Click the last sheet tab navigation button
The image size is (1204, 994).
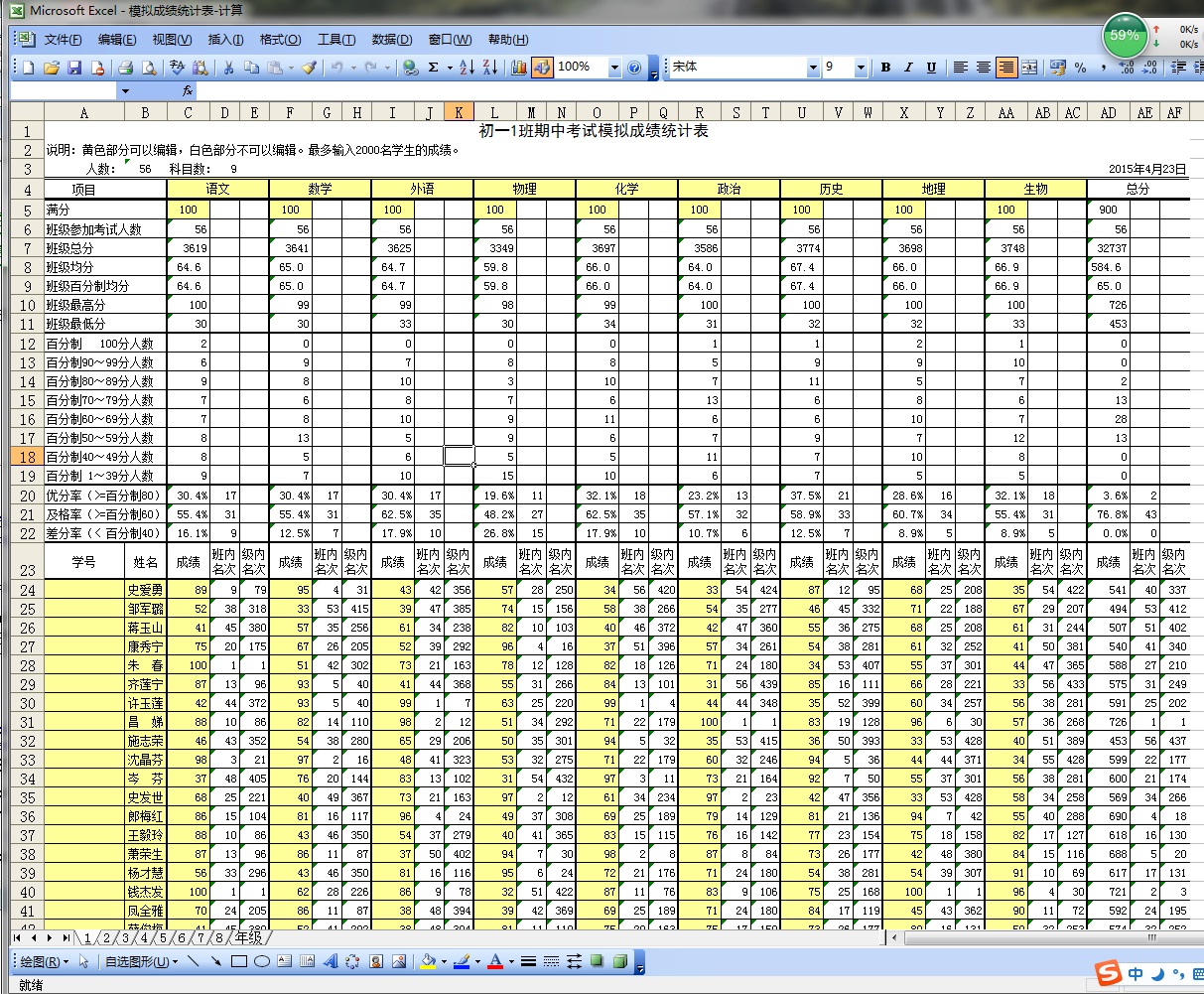(66, 937)
